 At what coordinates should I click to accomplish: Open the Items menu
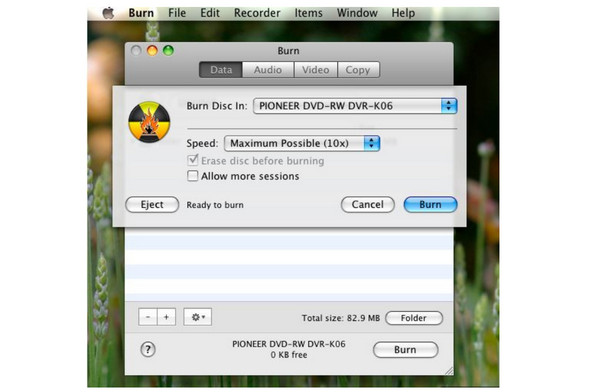click(x=308, y=13)
